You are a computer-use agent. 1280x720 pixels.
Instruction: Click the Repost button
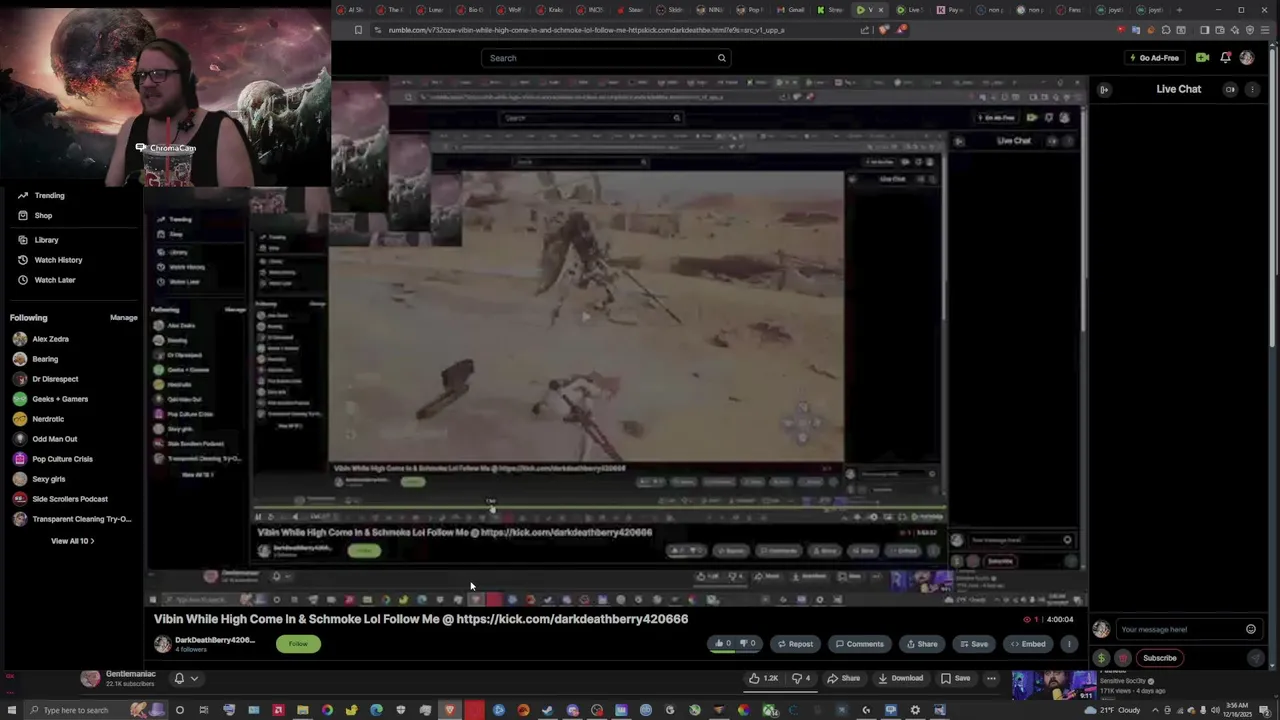coord(795,644)
